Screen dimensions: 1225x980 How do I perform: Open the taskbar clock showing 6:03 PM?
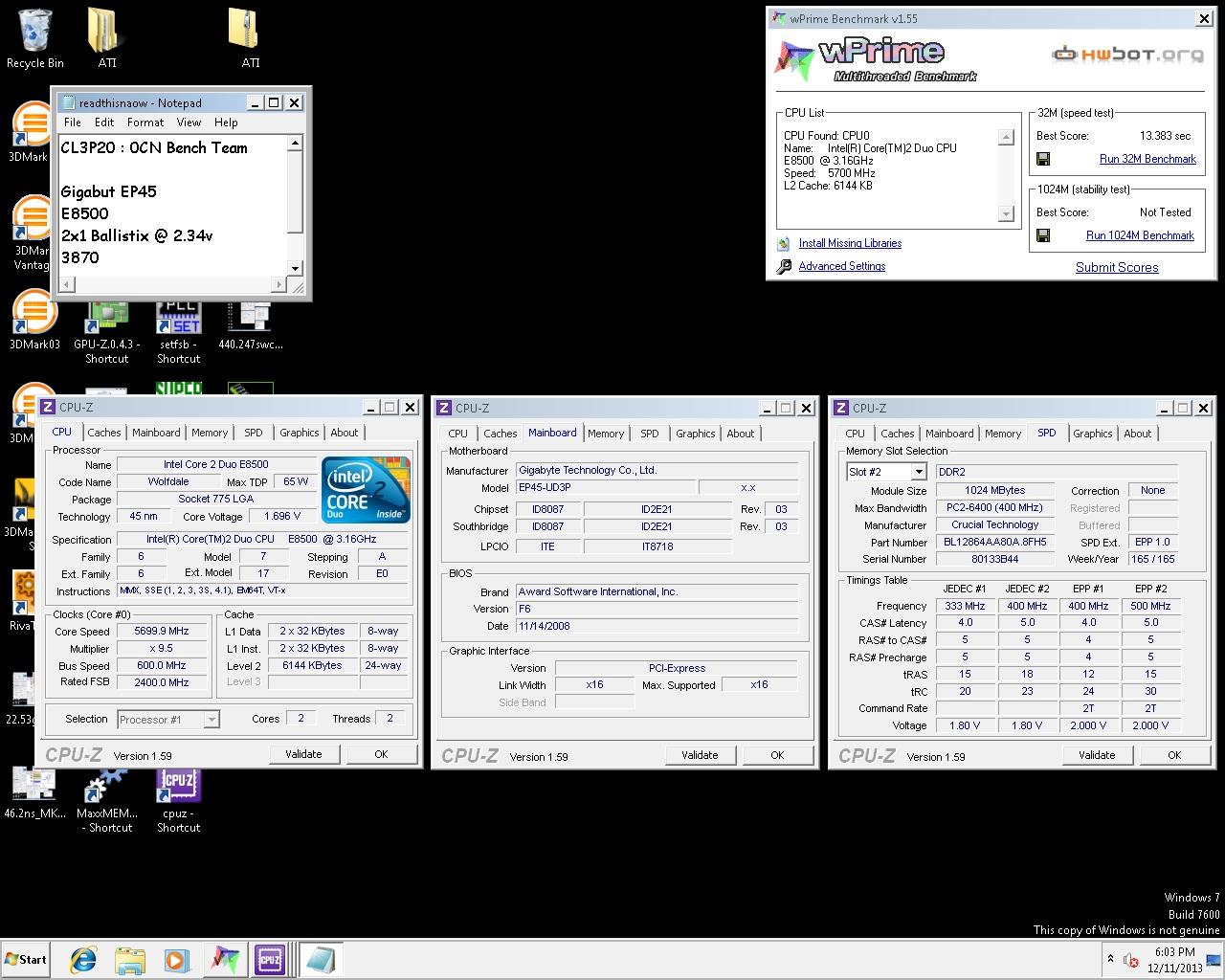point(1175,960)
